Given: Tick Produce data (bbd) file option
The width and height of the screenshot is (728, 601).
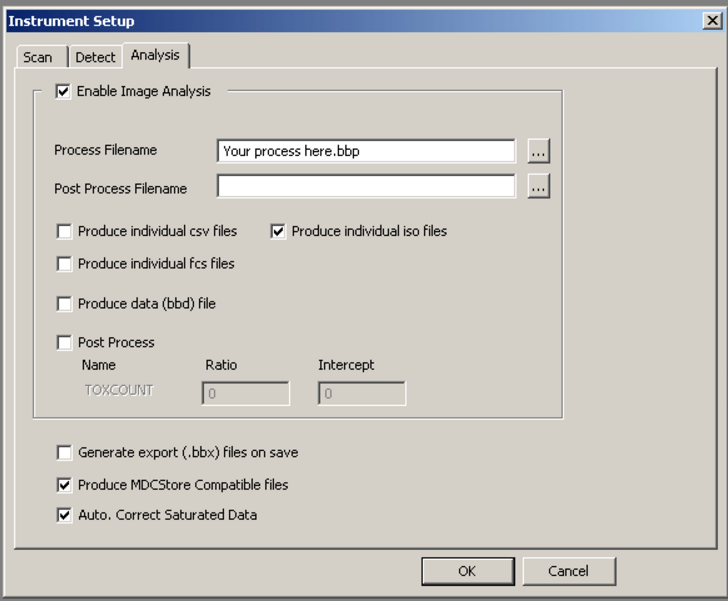Looking at the screenshot, I should pos(65,304).
